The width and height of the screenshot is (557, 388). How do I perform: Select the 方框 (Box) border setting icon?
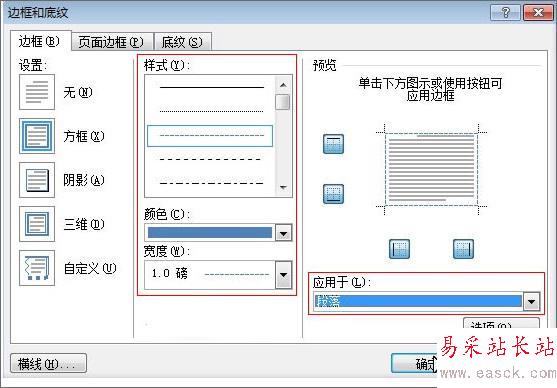(37, 136)
